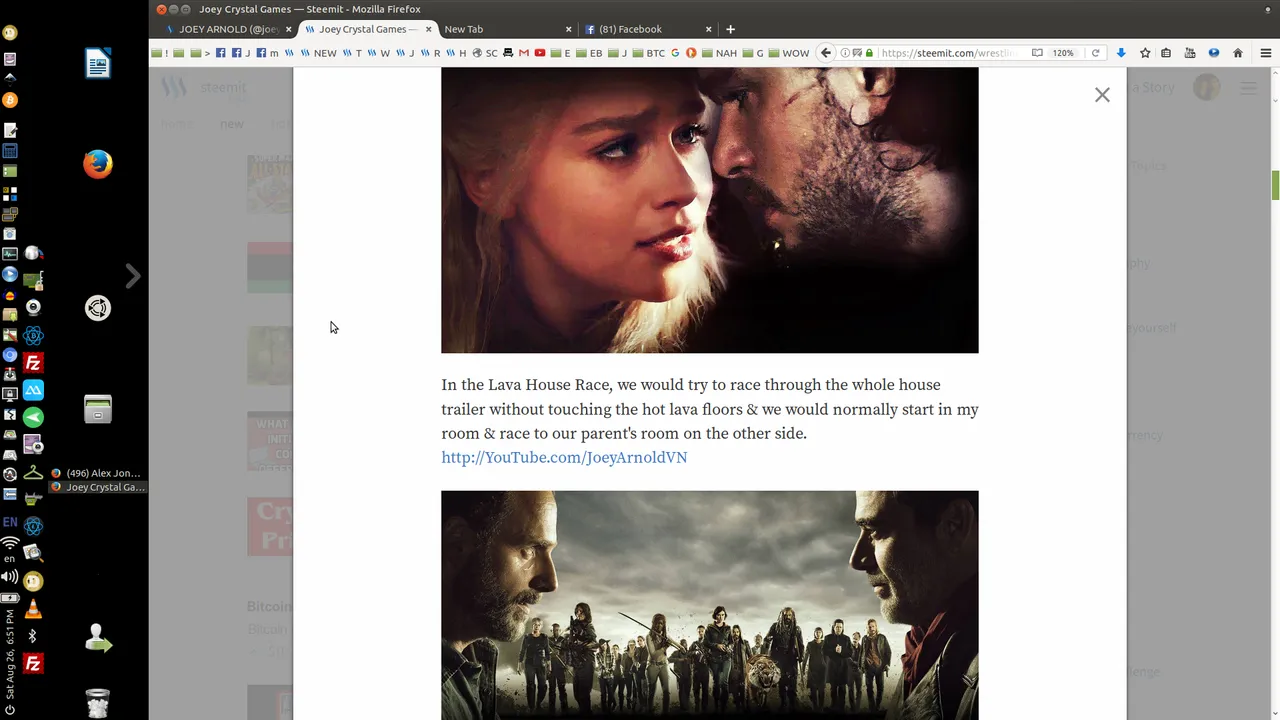Open the Ubuntu circle logo icon
Viewport: 1280px width, 720px height.
(98, 308)
